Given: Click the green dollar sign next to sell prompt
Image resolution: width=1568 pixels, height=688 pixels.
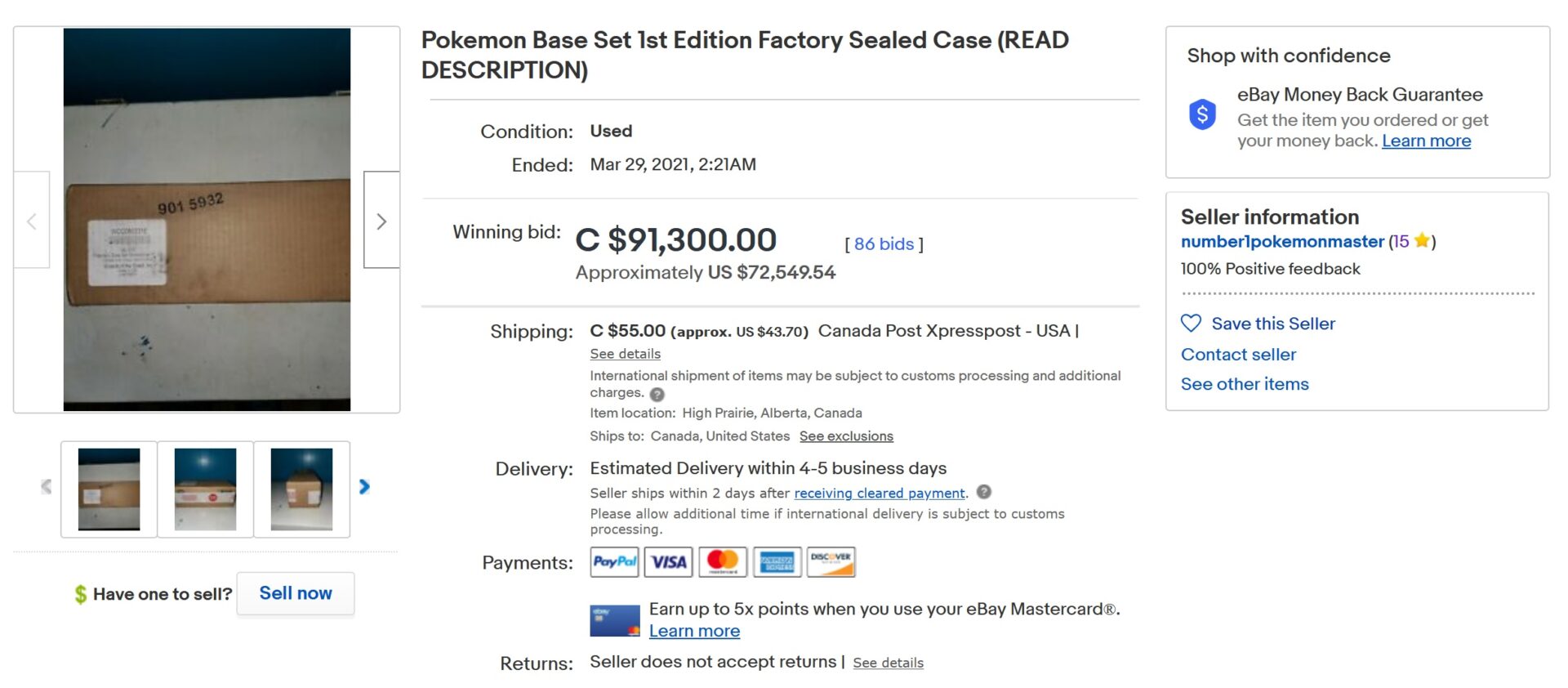Looking at the screenshot, I should tap(81, 593).
